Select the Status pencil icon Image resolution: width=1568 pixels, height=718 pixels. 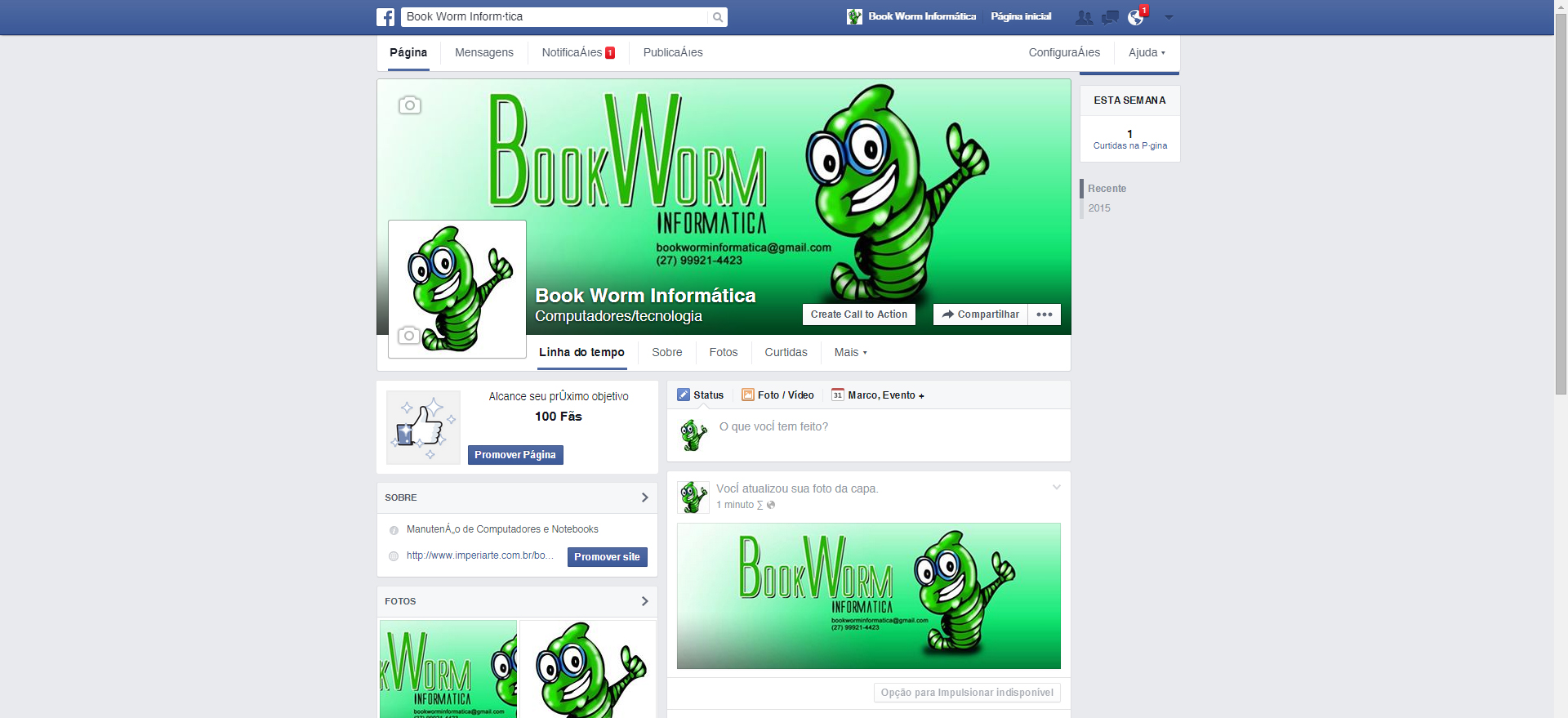point(684,395)
